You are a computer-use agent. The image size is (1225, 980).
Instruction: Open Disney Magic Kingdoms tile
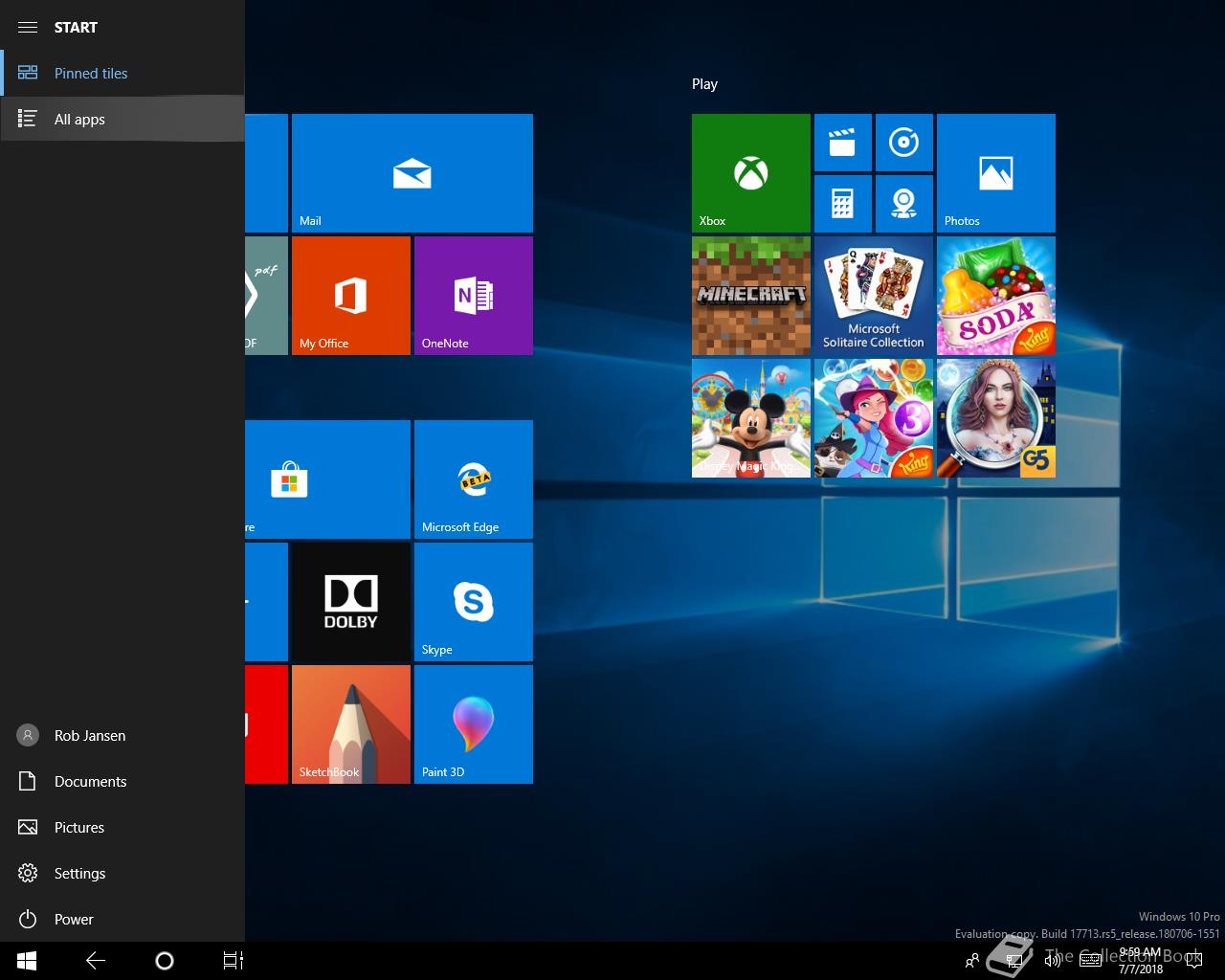[750, 418]
